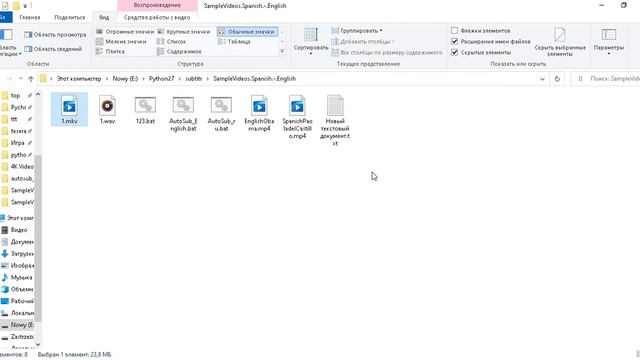Open the Параметры dropdown
Screen dimensions: 640x360
[609, 42]
